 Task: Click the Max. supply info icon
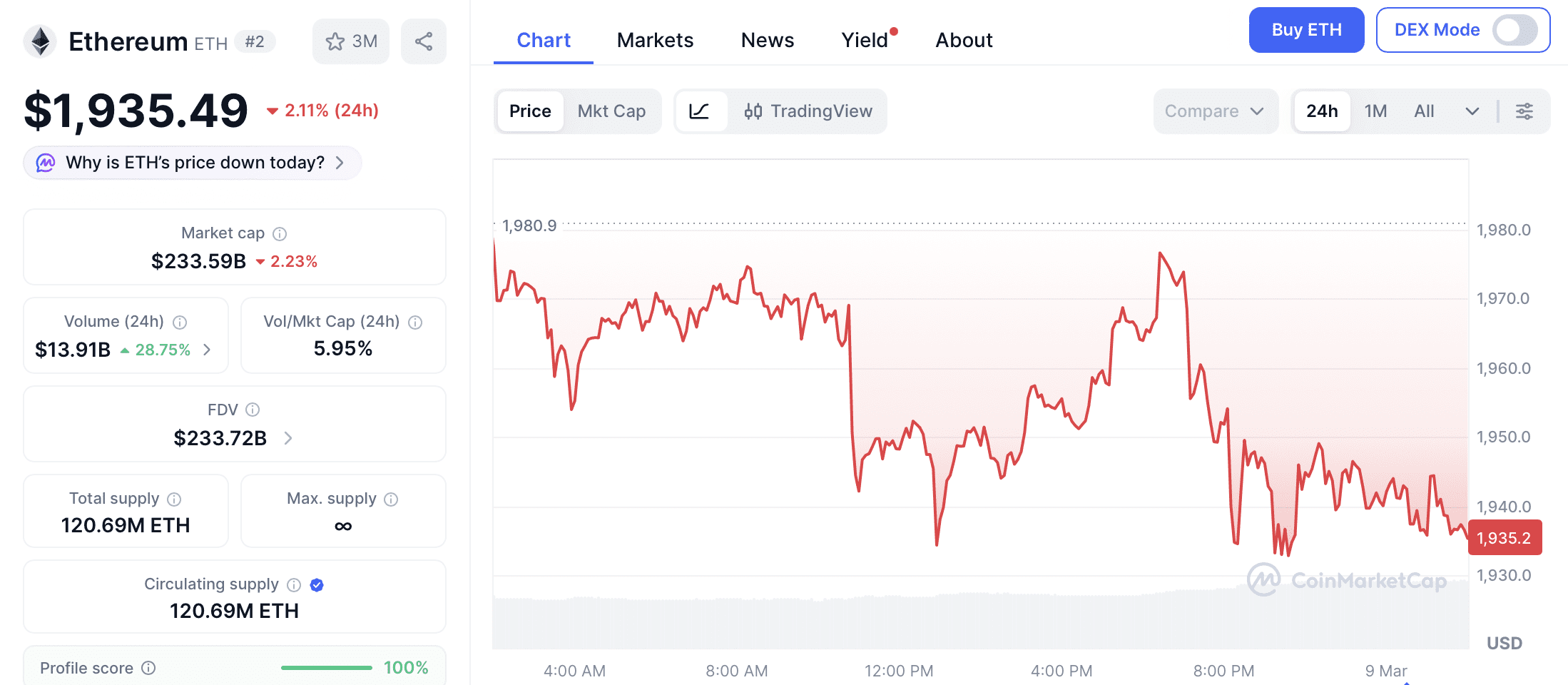391,499
